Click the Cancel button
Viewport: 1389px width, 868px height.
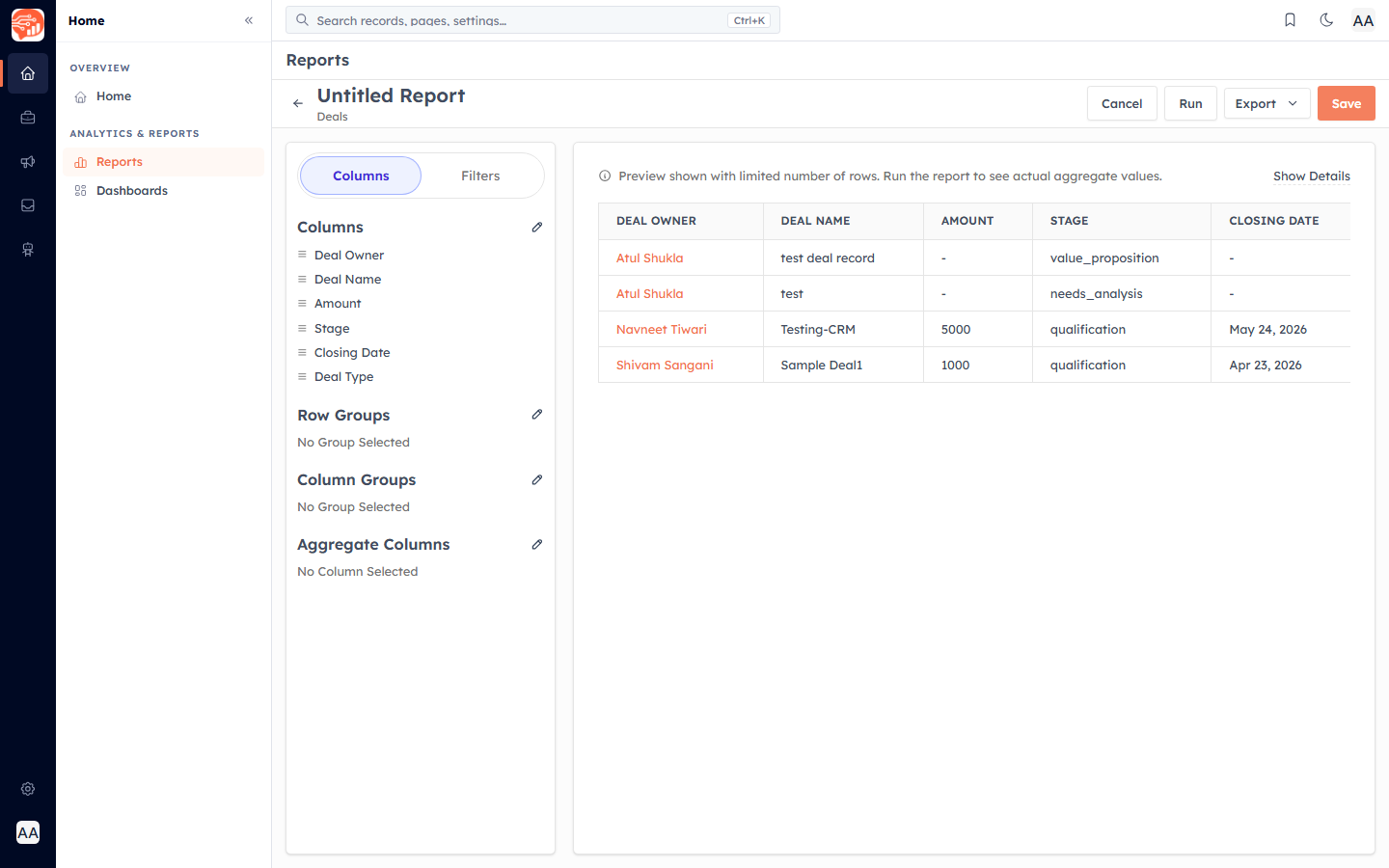click(x=1122, y=103)
